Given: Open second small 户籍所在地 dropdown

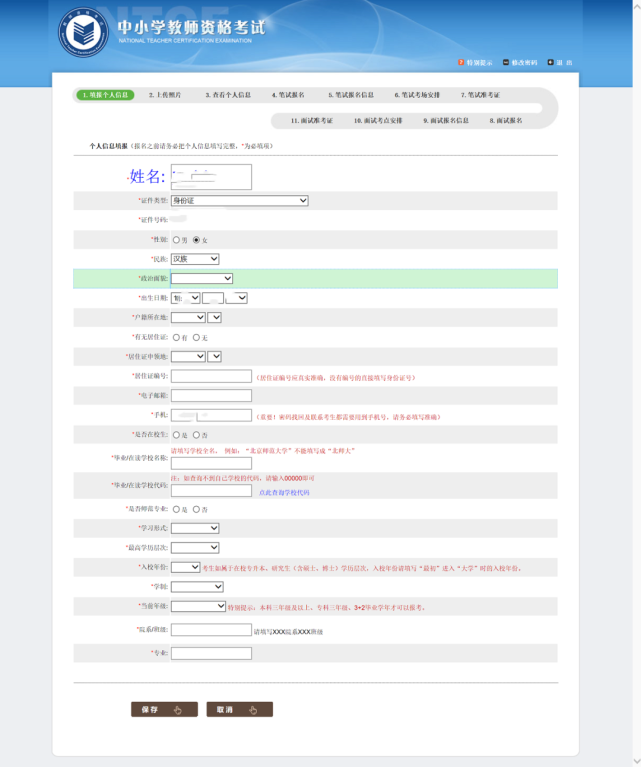Looking at the screenshot, I should pyautogui.click(x=214, y=317).
